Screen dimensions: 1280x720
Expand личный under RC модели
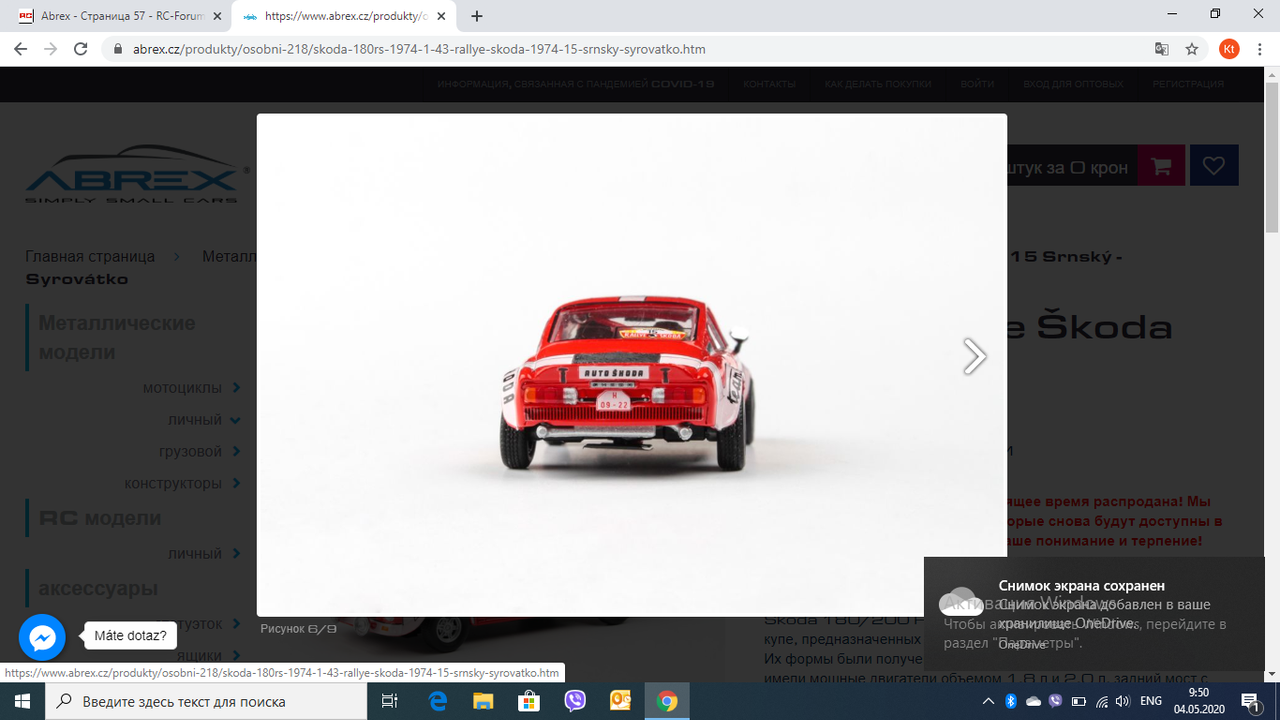click(x=236, y=553)
